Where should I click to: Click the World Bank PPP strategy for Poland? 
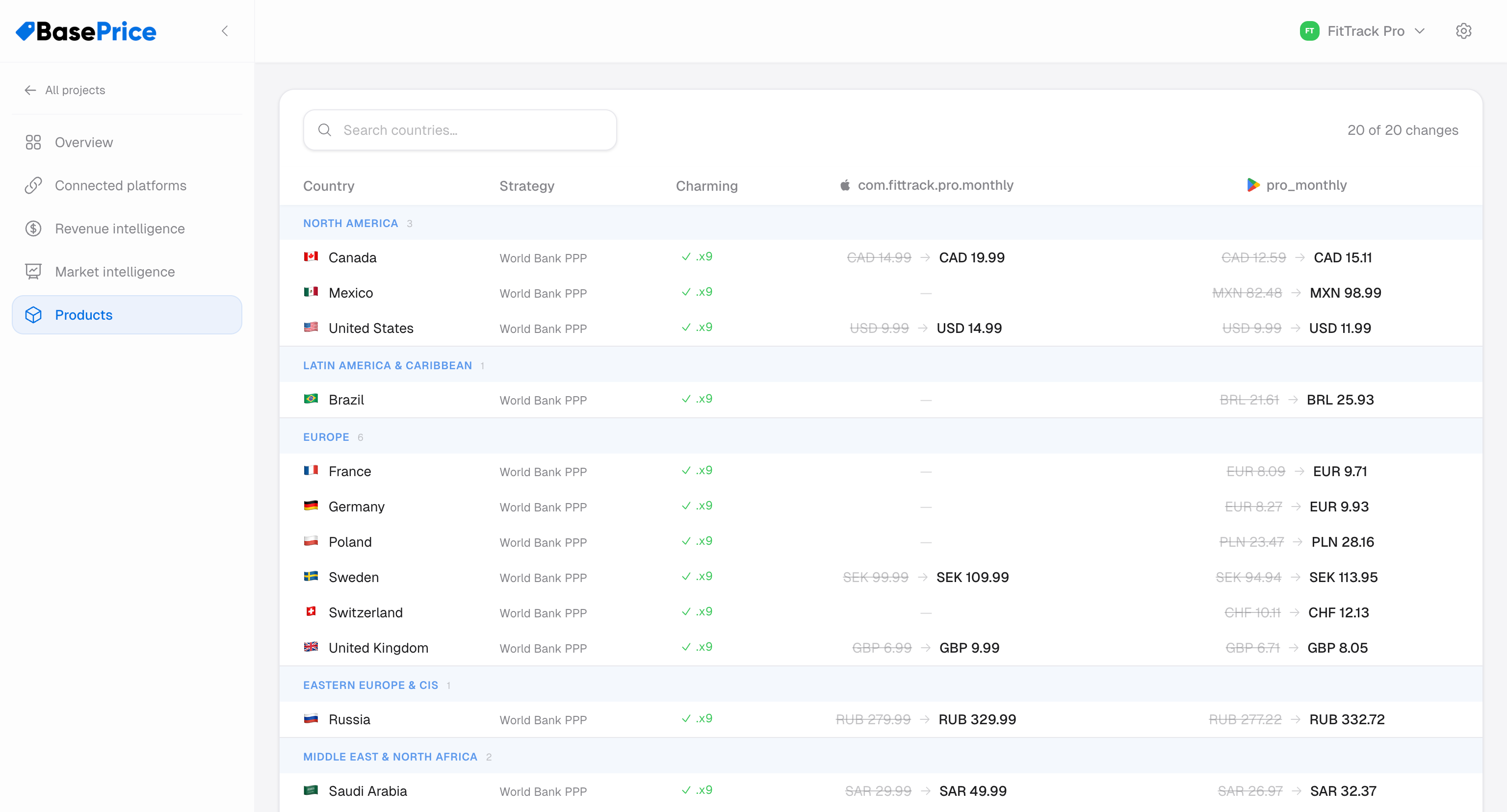pos(543,542)
